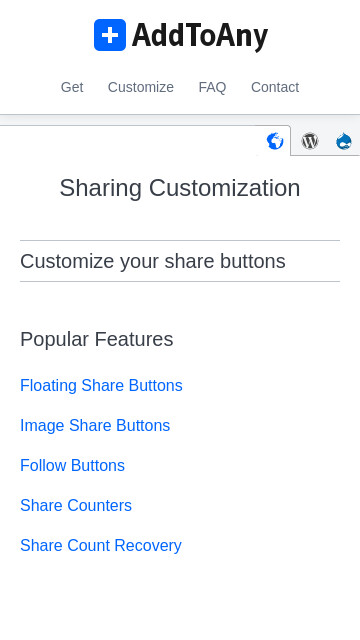
Task: Switch to the Drupal platform tab icon
Action: [344, 141]
